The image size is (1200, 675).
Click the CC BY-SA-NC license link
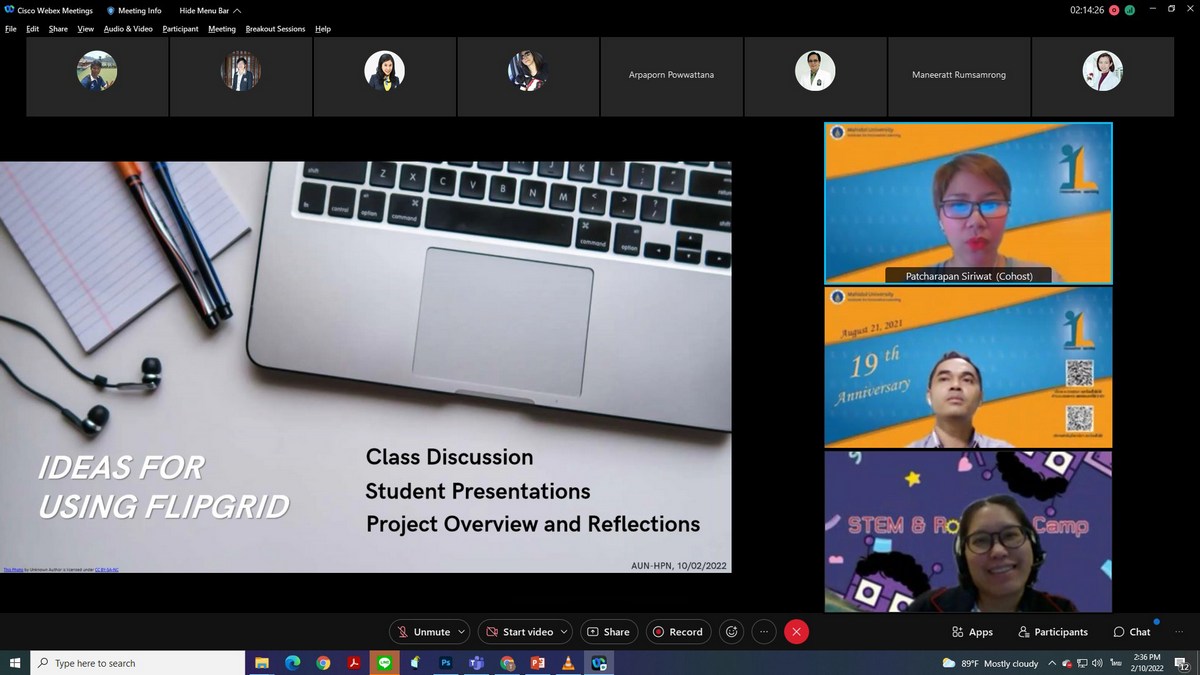(x=106, y=570)
